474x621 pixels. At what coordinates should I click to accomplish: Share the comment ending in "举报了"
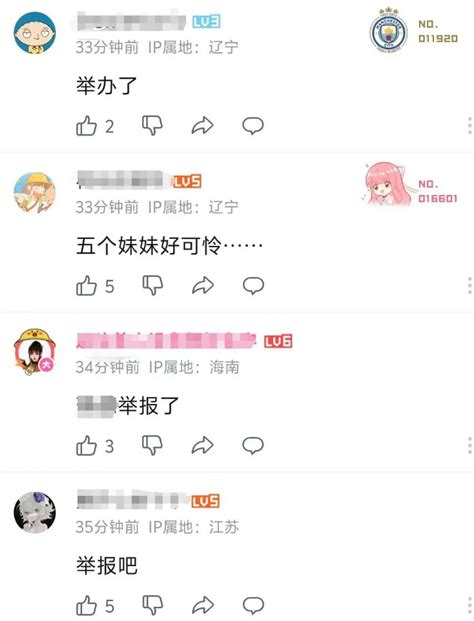[203, 445]
